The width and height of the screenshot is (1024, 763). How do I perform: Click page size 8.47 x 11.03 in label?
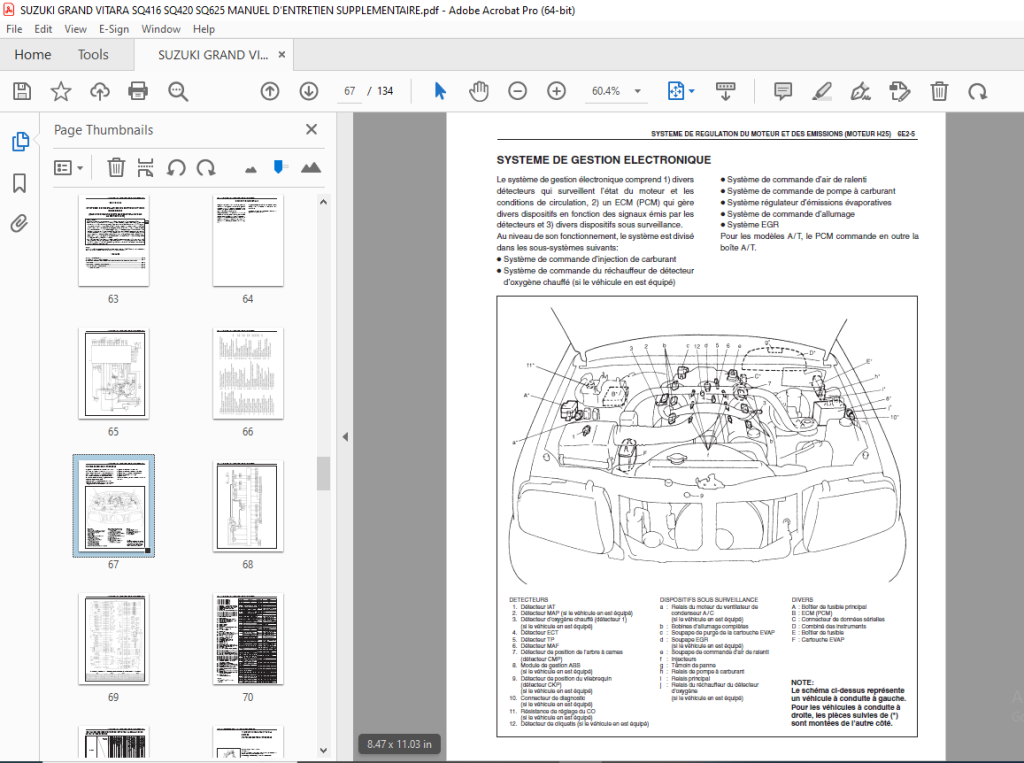pyautogui.click(x=399, y=744)
